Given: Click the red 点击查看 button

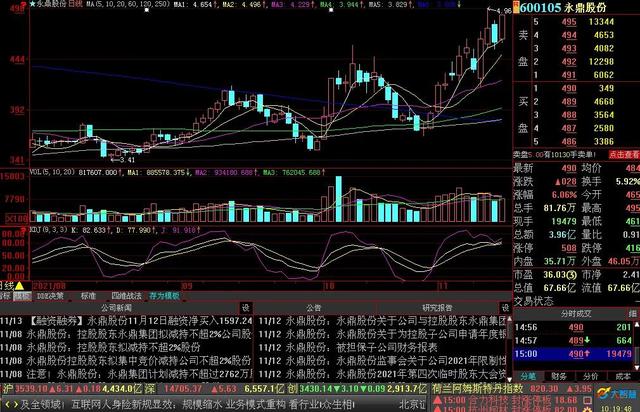Looking at the screenshot, I should point(623,154).
